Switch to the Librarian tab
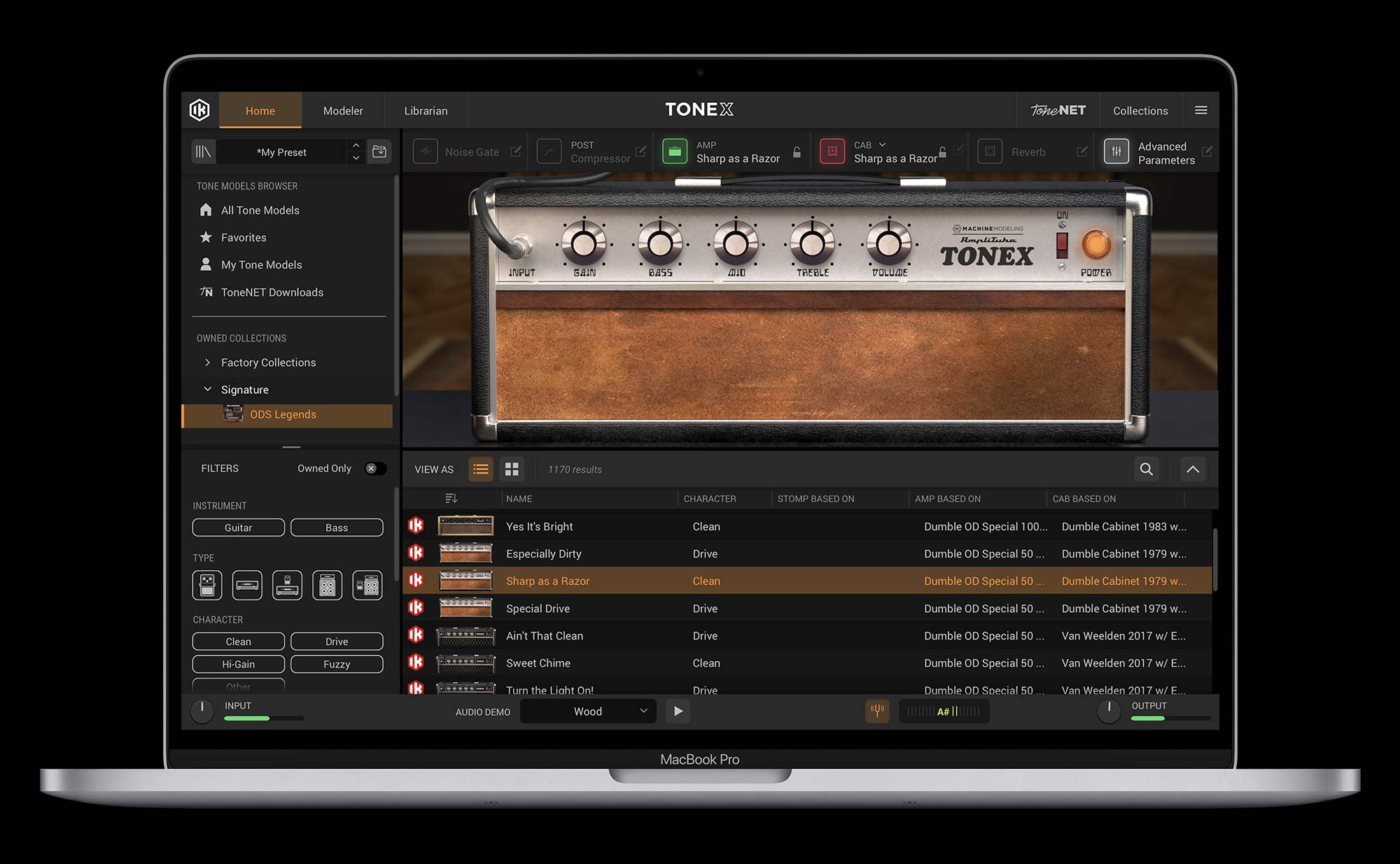The height and width of the screenshot is (864, 1400). pyautogui.click(x=426, y=111)
